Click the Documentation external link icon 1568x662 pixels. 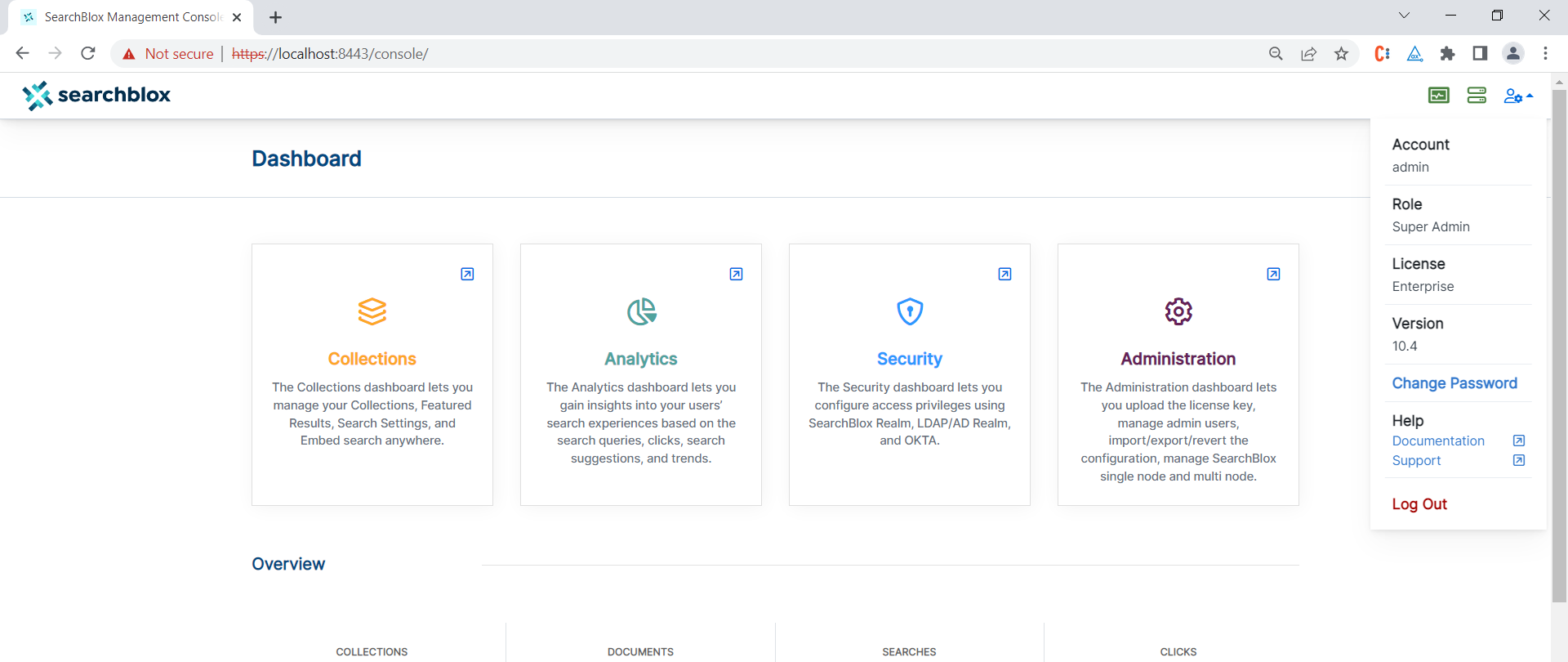(1519, 441)
